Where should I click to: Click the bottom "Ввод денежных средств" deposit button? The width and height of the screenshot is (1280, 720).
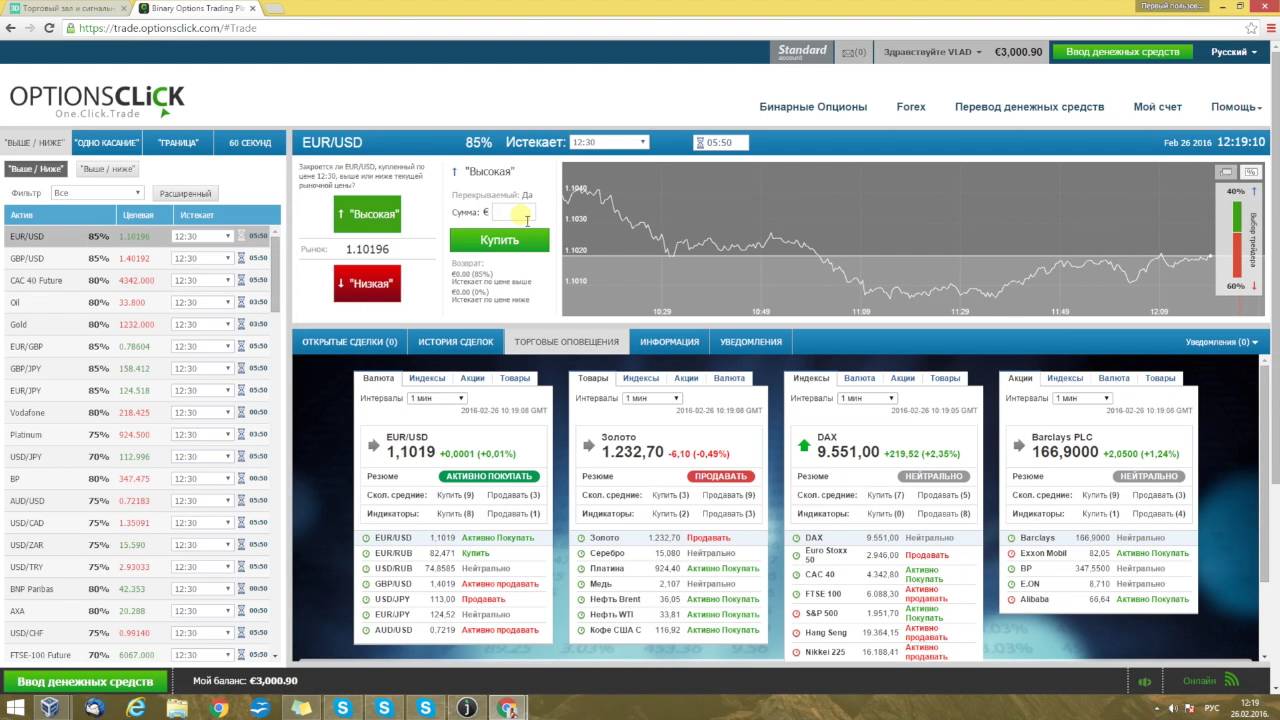(x=85, y=681)
